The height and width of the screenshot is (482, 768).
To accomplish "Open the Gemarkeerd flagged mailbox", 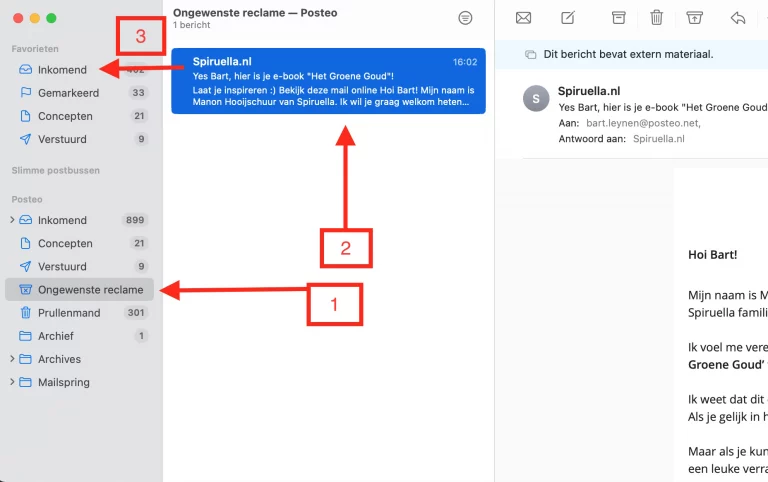I will pyautogui.click(x=80, y=93).
